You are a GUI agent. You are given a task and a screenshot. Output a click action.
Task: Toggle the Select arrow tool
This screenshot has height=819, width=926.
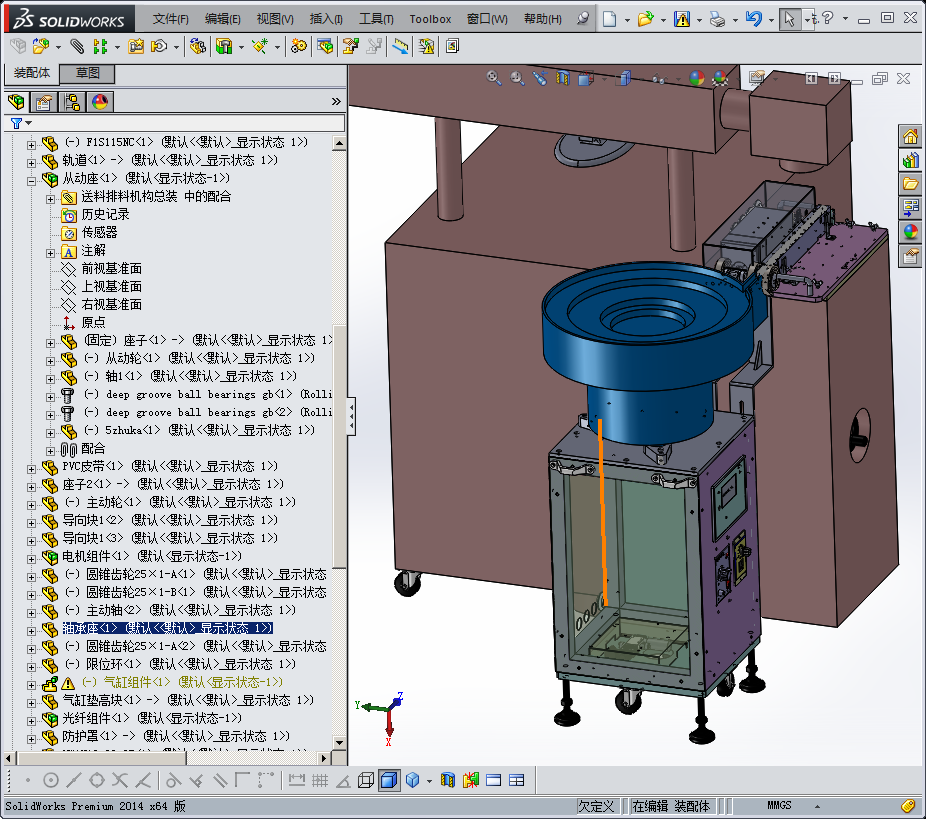pos(789,19)
